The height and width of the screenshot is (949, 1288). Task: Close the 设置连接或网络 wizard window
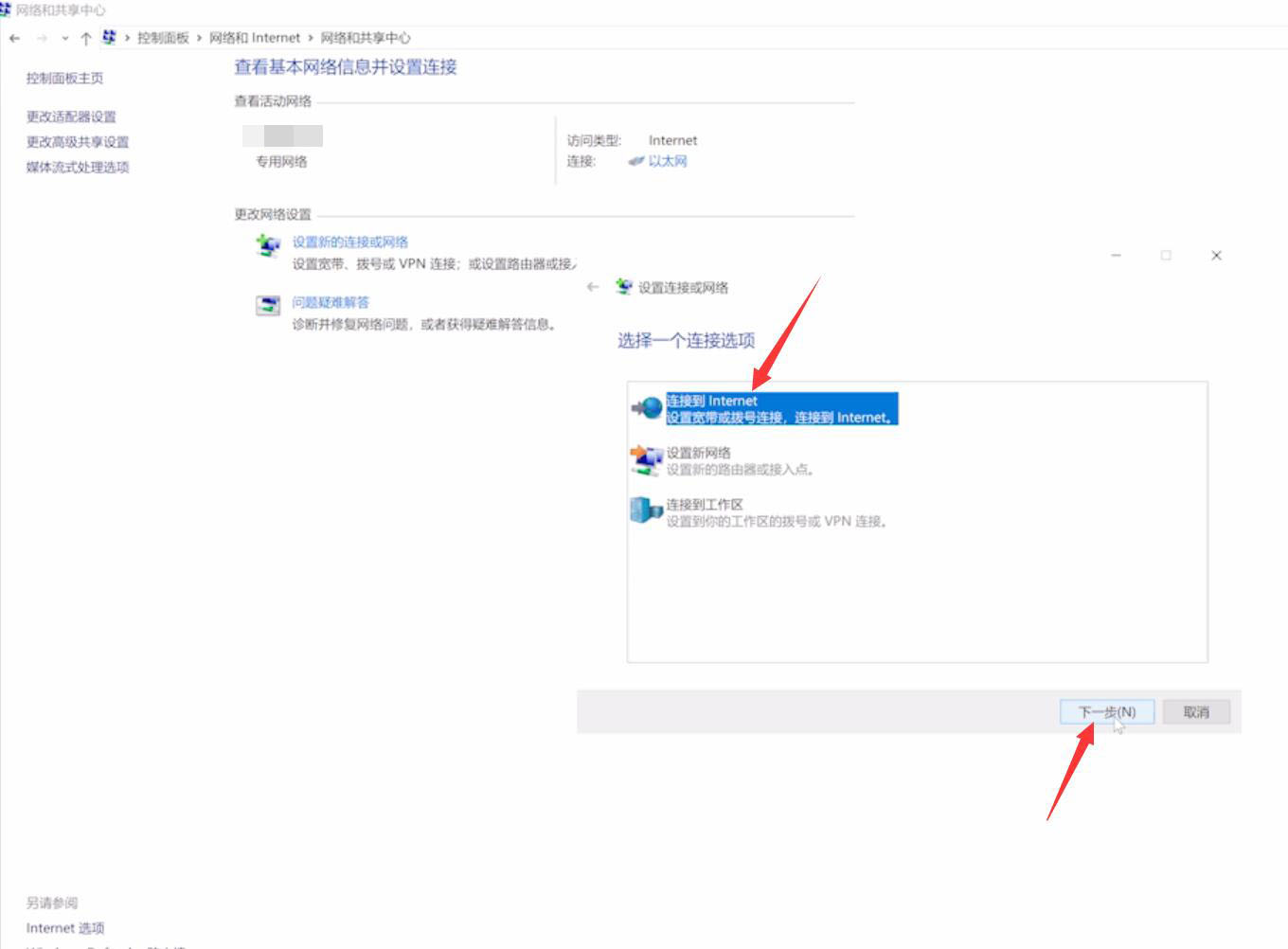1217,256
